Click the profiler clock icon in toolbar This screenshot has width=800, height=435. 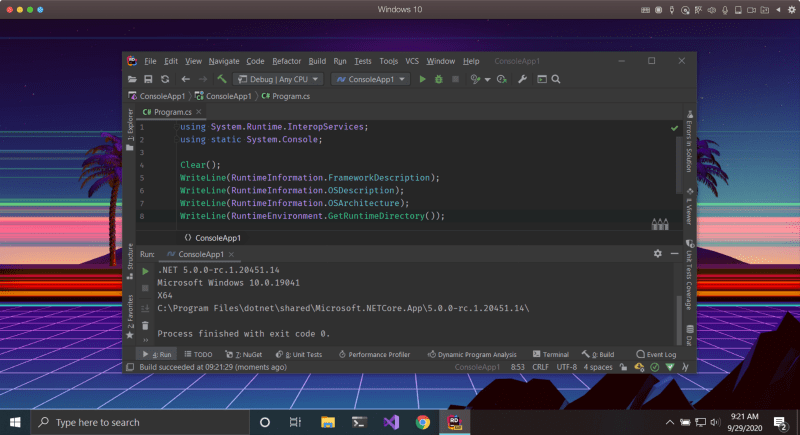502,79
